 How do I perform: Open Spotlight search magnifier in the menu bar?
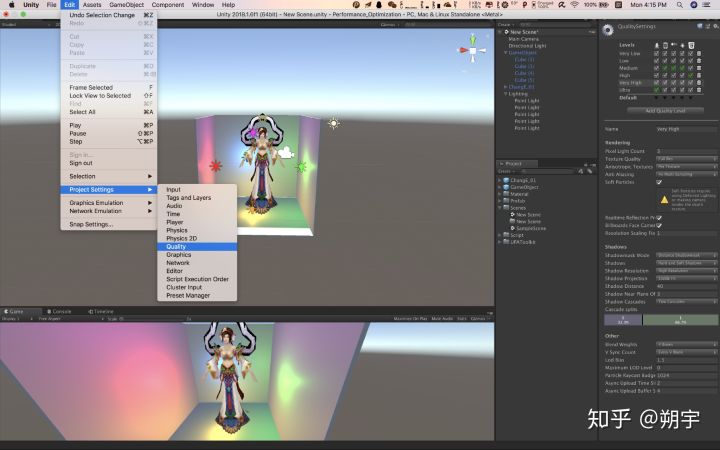(x=680, y=5)
